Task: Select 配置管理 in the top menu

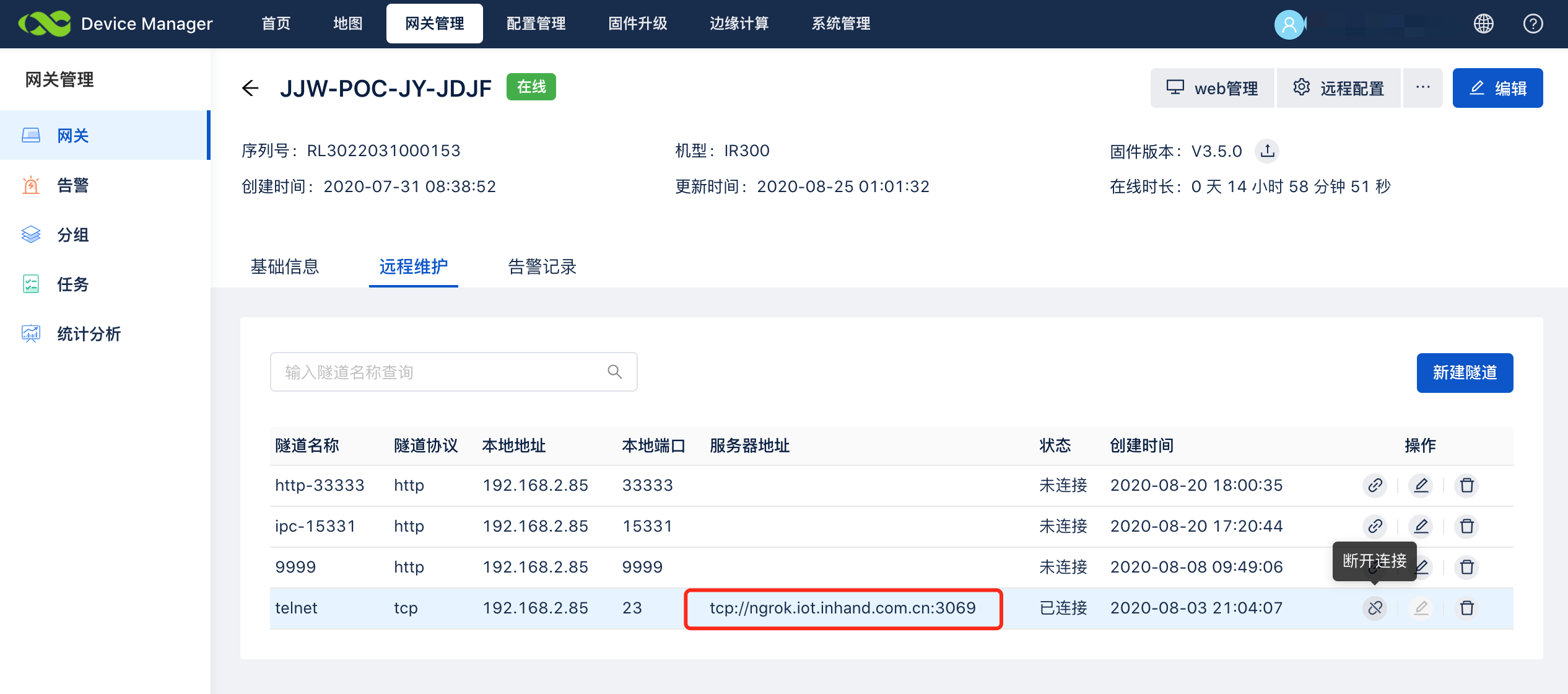Action: point(536,24)
